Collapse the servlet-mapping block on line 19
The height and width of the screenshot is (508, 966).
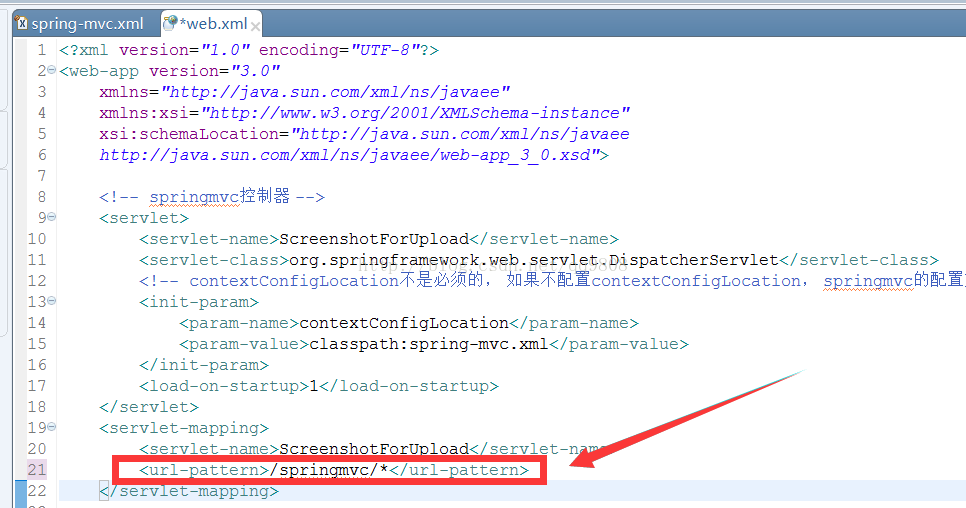coord(52,428)
